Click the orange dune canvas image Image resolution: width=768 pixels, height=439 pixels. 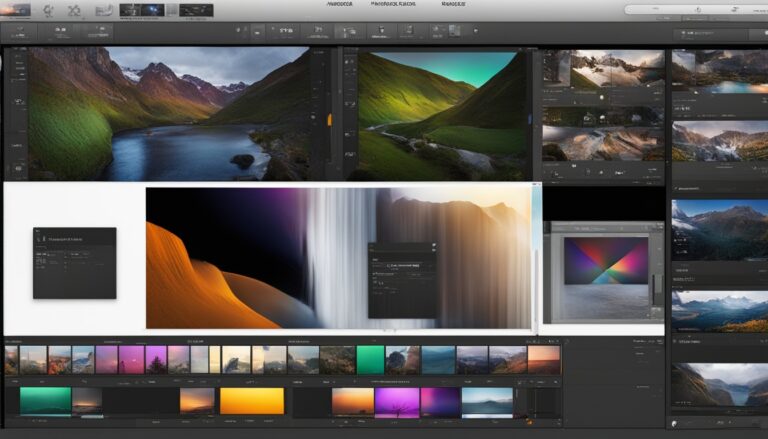pos(338,258)
